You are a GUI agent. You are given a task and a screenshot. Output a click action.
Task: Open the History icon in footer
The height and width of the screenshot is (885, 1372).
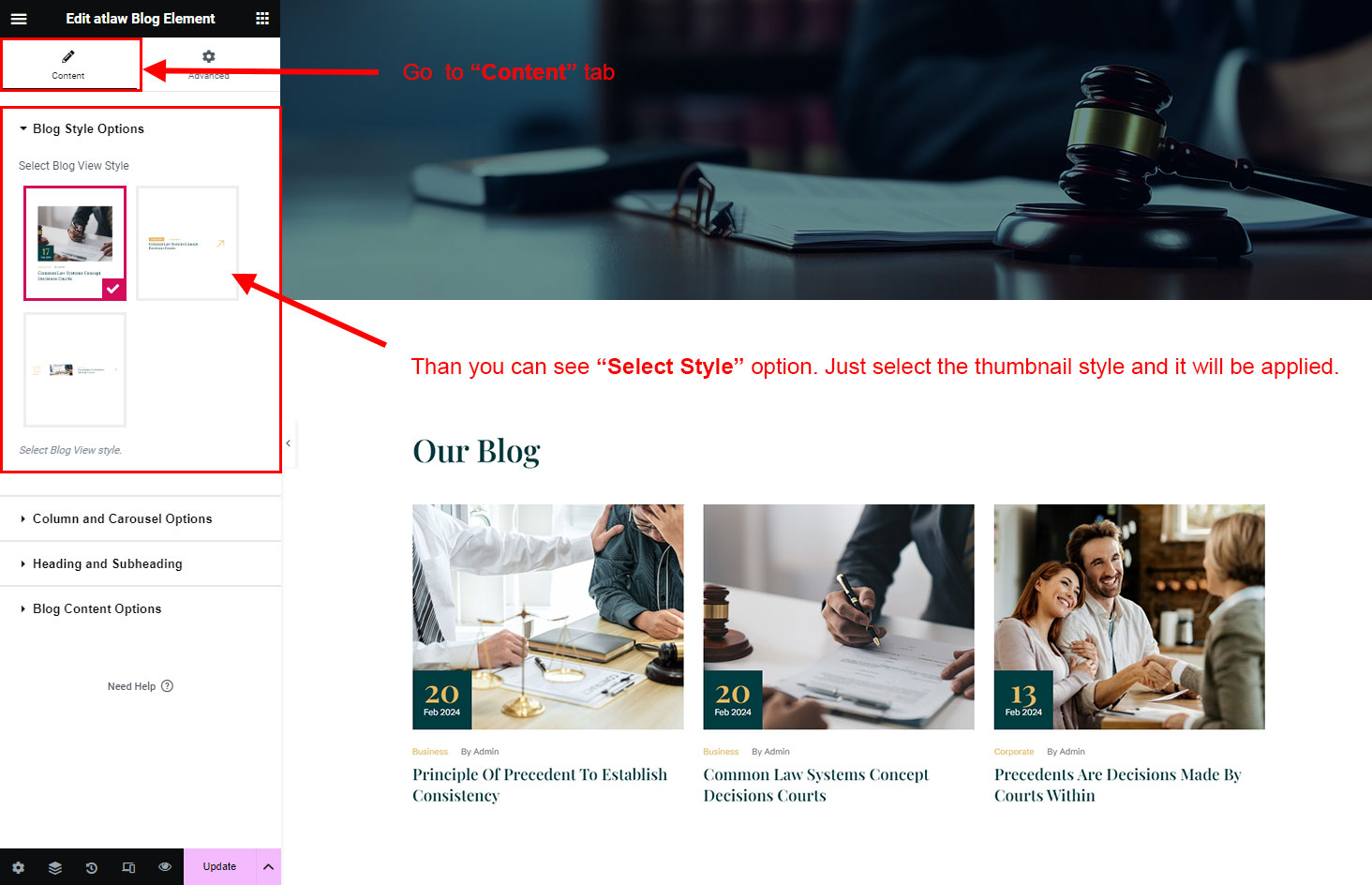tap(92, 867)
